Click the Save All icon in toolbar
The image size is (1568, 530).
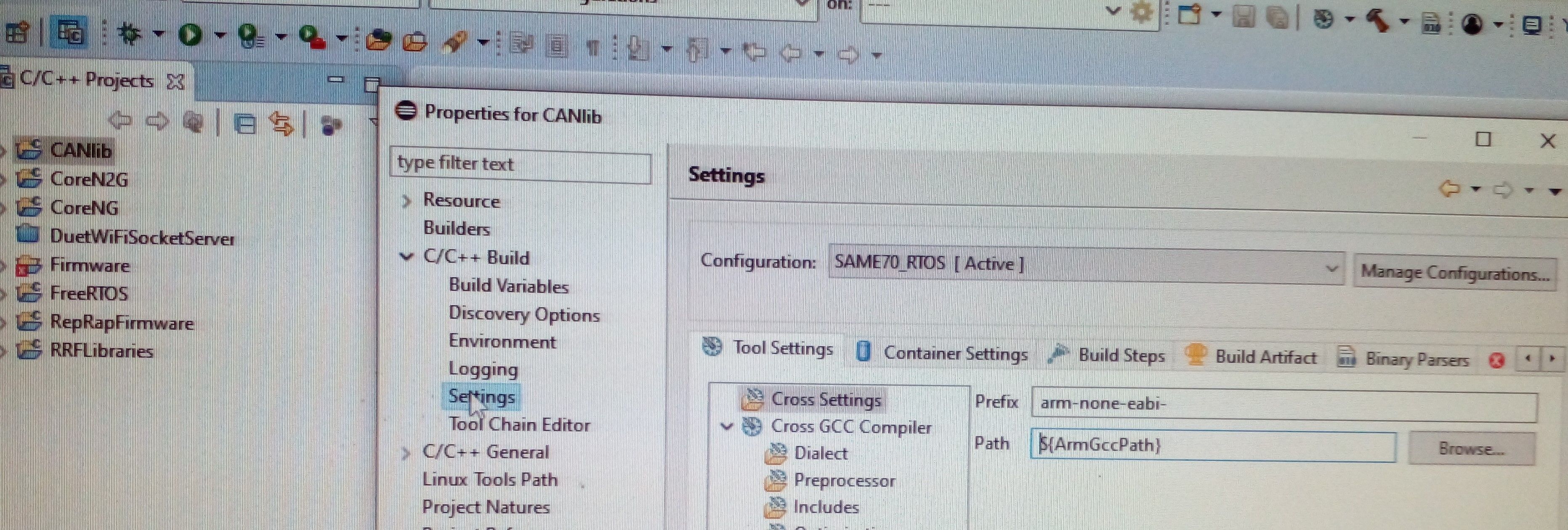coord(1277,17)
